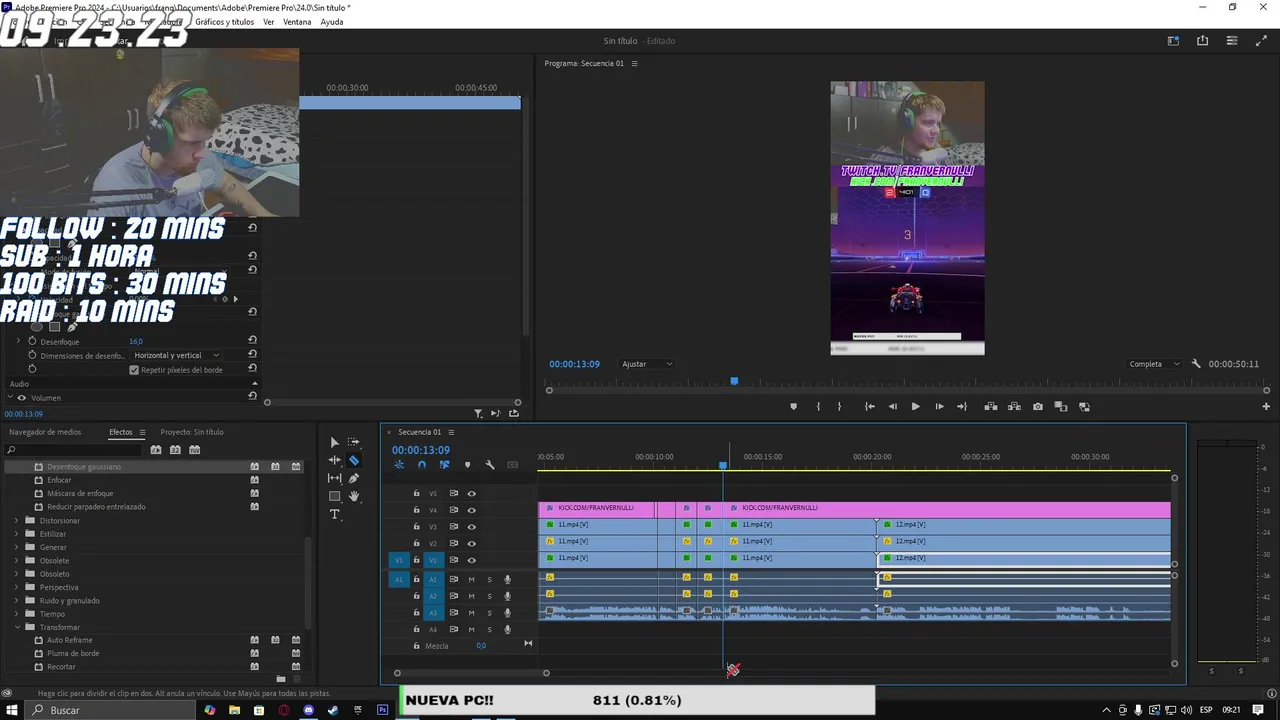Click the Quick Export share icon
The width and height of the screenshot is (1280, 720).
coord(1202,41)
